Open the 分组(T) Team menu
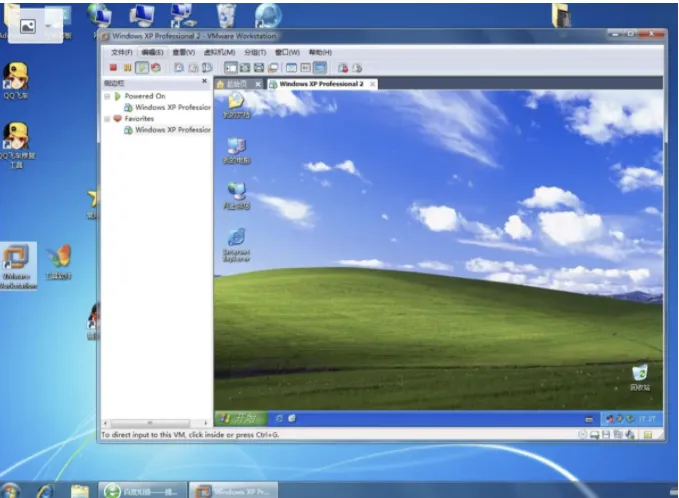 [255, 52]
